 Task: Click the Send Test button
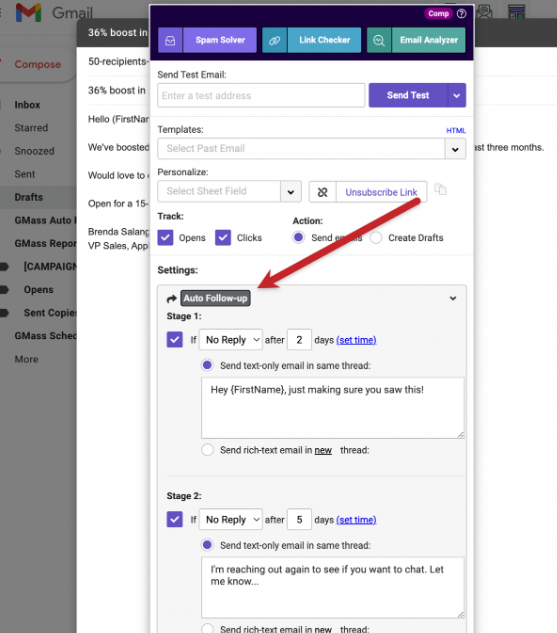(x=408, y=95)
